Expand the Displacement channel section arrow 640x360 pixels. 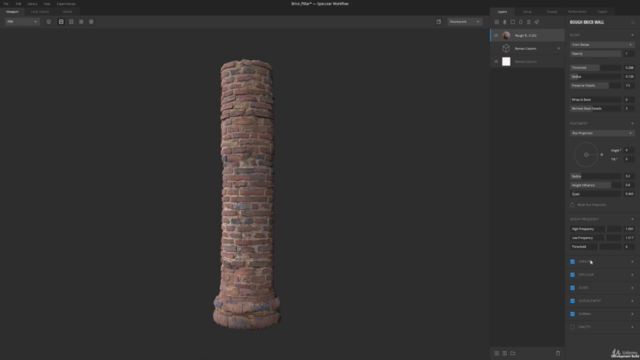click(632, 301)
